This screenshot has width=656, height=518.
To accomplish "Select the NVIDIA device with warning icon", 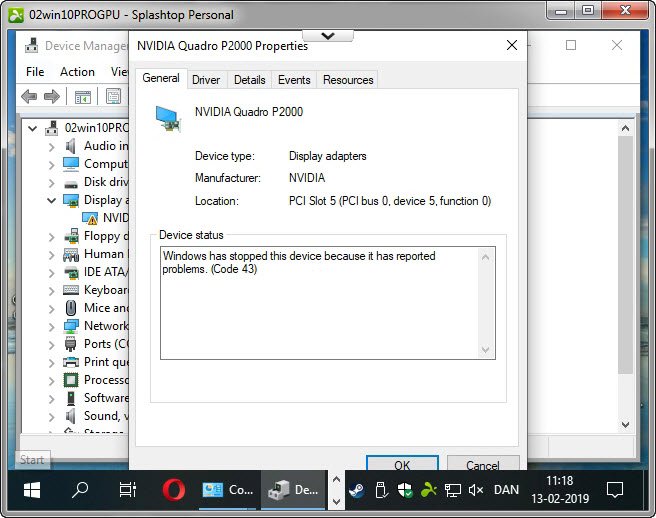I will pyautogui.click(x=105, y=218).
